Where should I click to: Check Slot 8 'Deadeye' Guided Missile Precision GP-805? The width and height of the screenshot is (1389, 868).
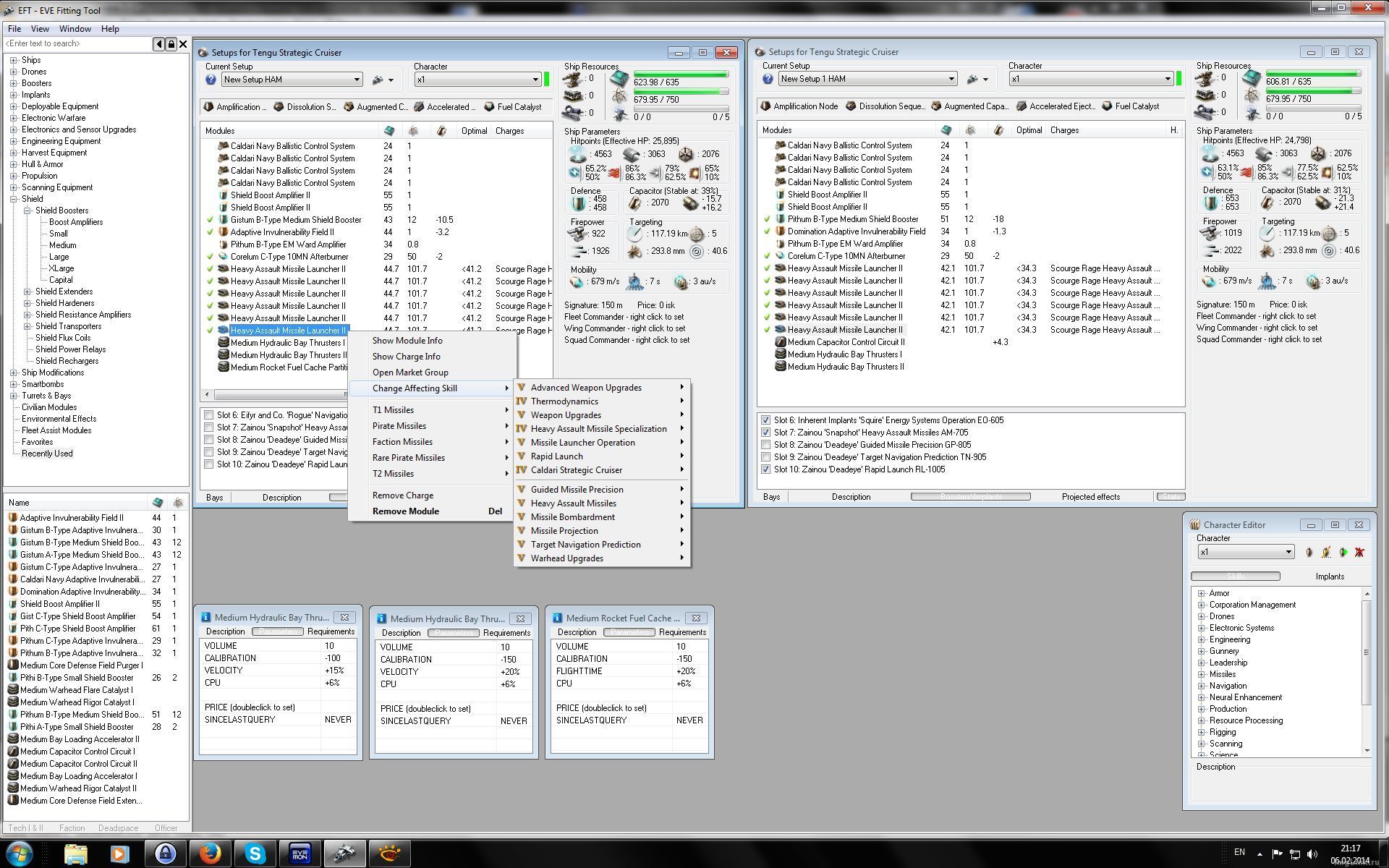click(765, 445)
